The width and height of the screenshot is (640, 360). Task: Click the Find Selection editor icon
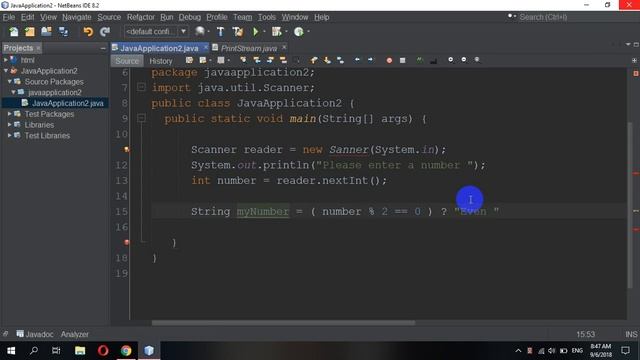click(243, 60)
